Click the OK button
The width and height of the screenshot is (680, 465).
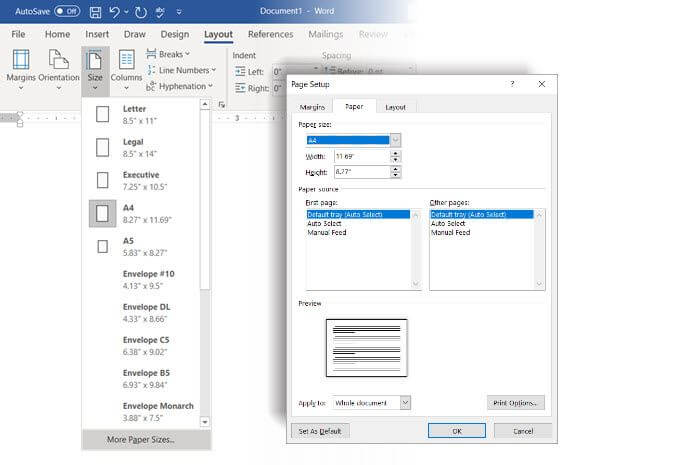click(456, 430)
